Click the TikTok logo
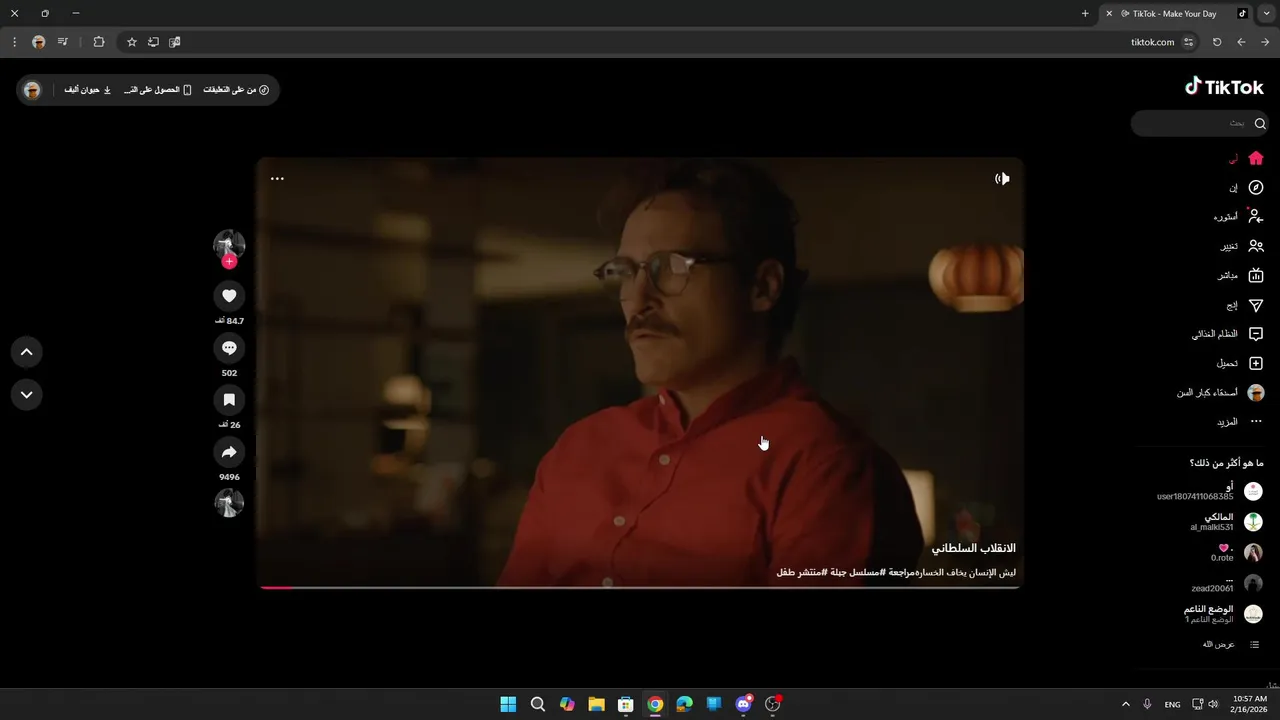 click(x=1224, y=87)
